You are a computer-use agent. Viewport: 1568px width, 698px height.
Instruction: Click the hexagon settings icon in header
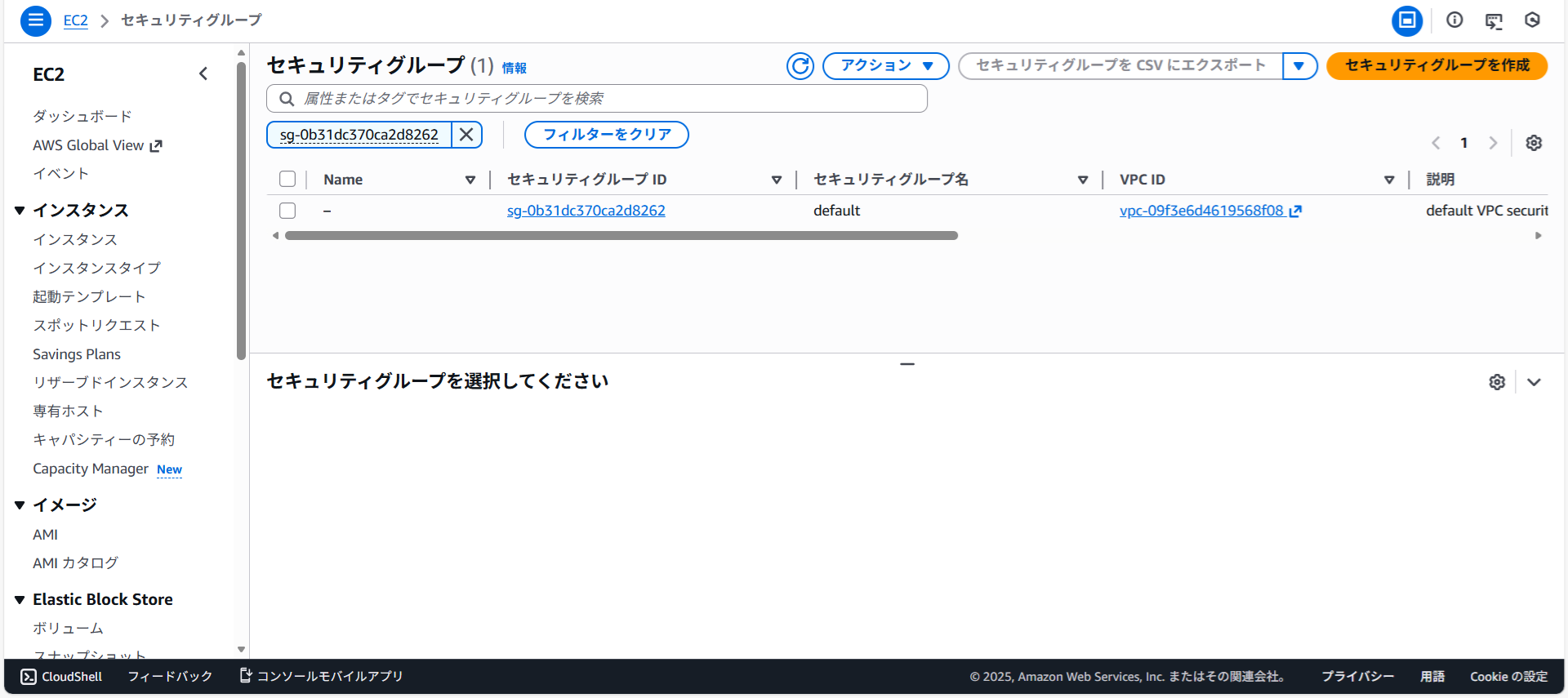coord(1532,20)
